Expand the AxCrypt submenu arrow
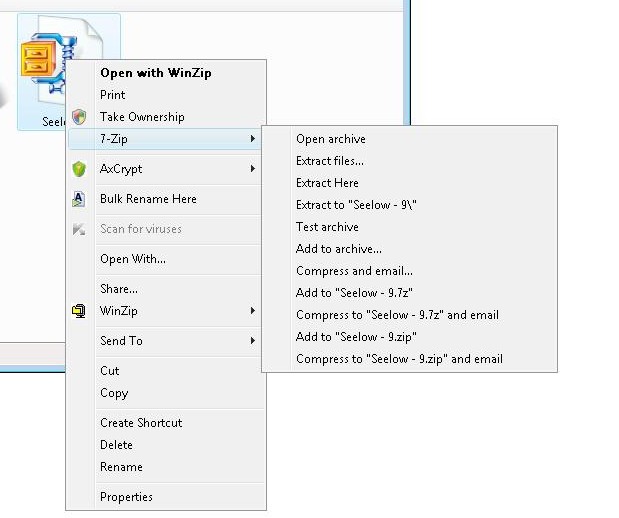The width and height of the screenshot is (619, 518). coord(253,169)
